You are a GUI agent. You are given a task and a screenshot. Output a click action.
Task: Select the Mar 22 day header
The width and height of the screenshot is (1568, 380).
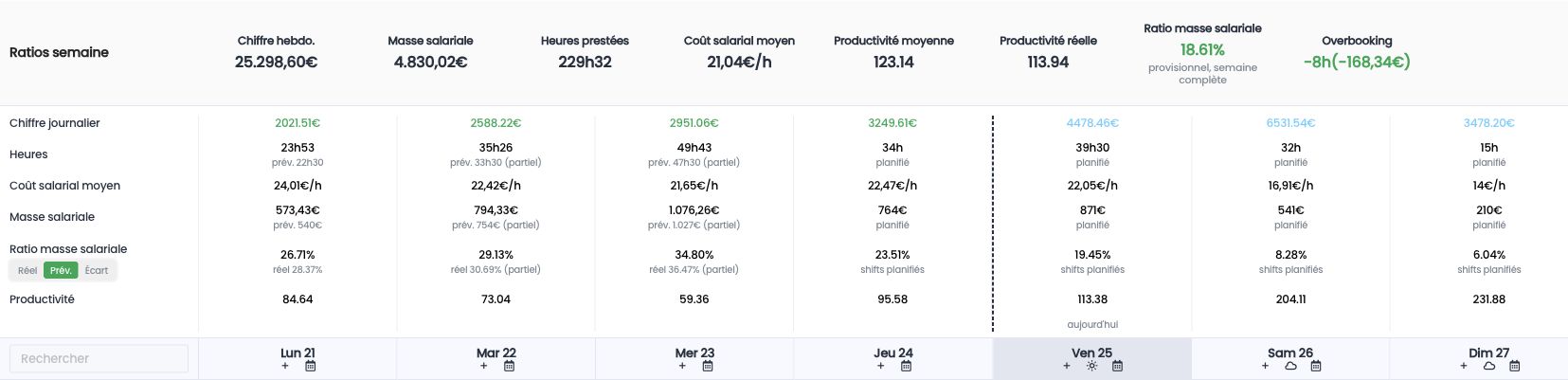(496, 353)
